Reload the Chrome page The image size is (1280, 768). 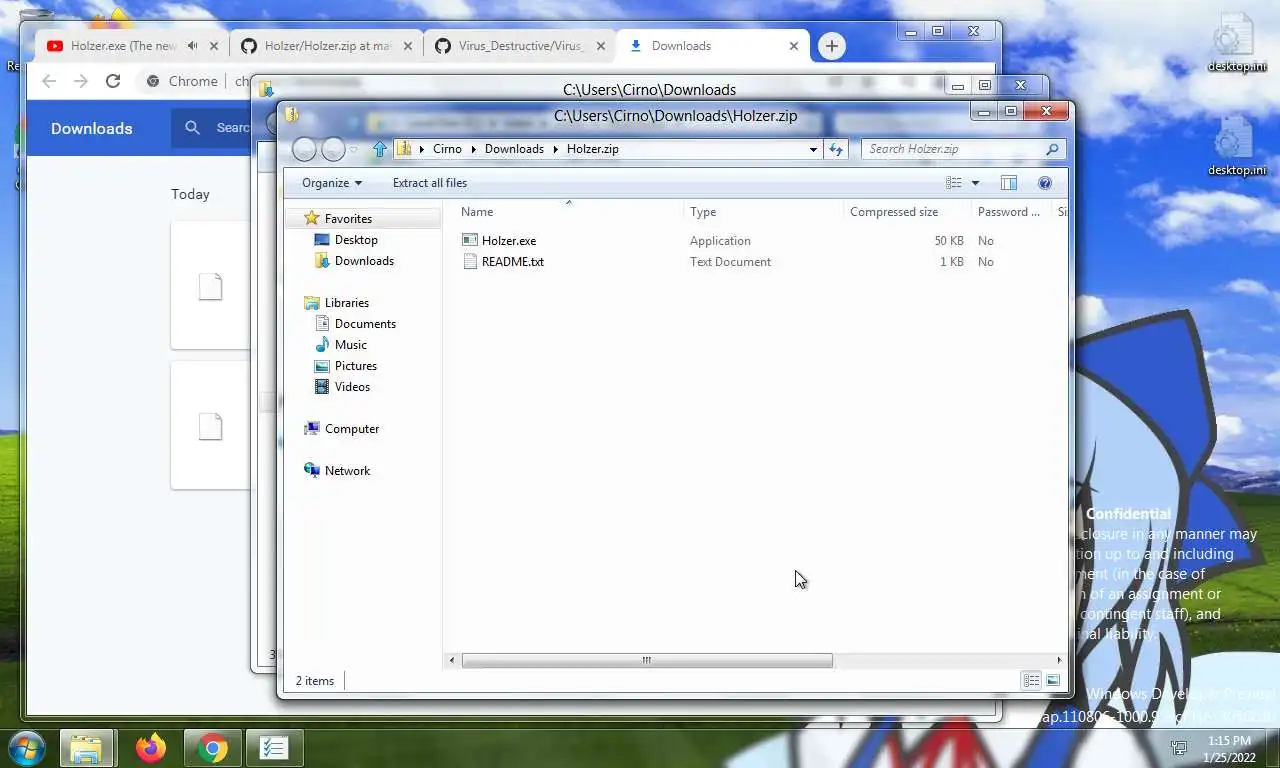[113, 81]
